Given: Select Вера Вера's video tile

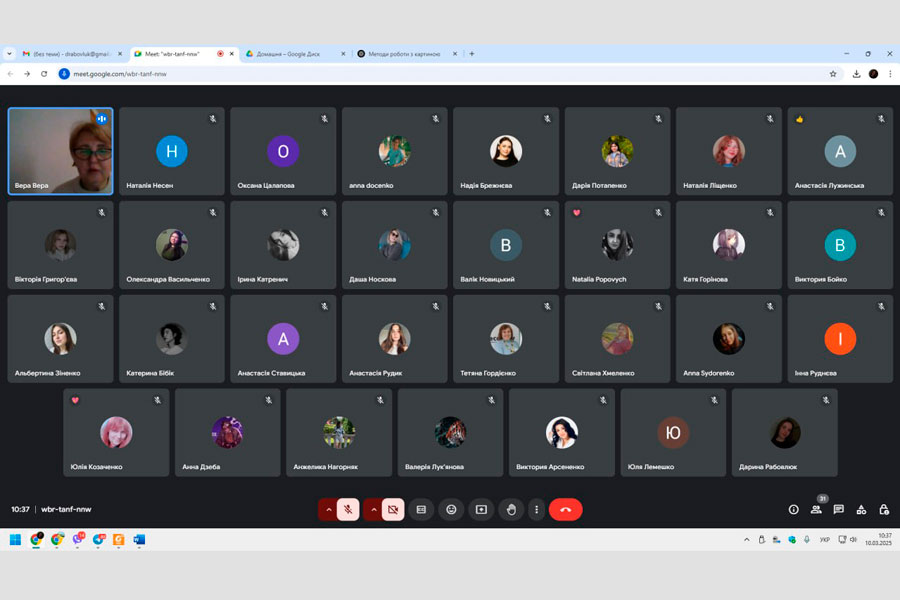Looking at the screenshot, I should coord(60,151).
